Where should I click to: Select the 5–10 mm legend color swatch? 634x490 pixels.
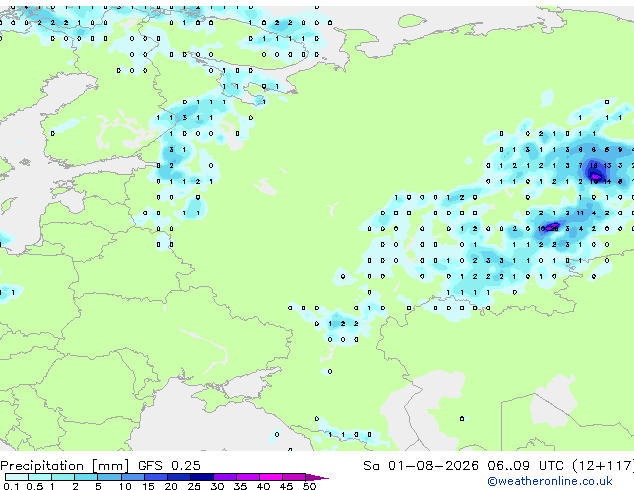[109, 477]
